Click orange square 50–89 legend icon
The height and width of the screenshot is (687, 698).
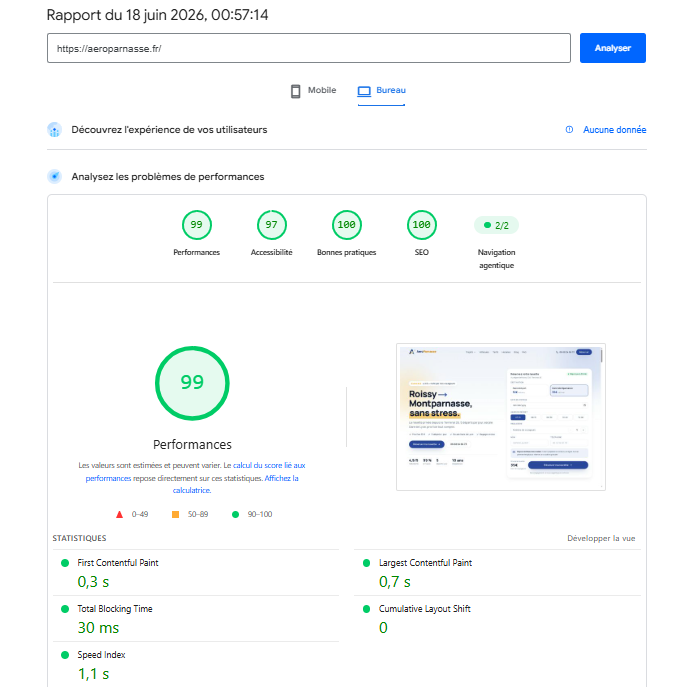pos(175,514)
